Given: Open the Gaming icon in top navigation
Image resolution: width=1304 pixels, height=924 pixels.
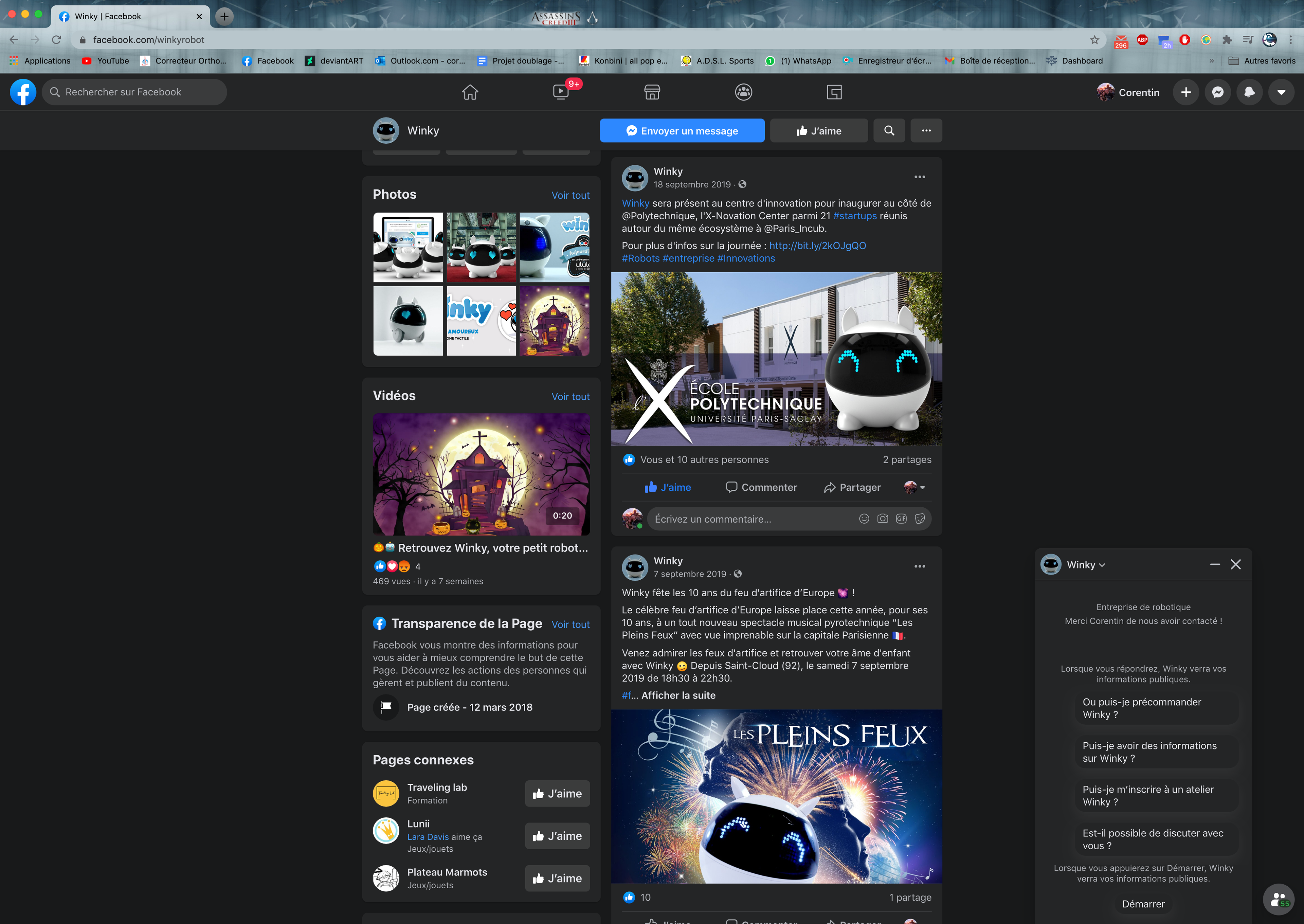Looking at the screenshot, I should click(x=834, y=92).
